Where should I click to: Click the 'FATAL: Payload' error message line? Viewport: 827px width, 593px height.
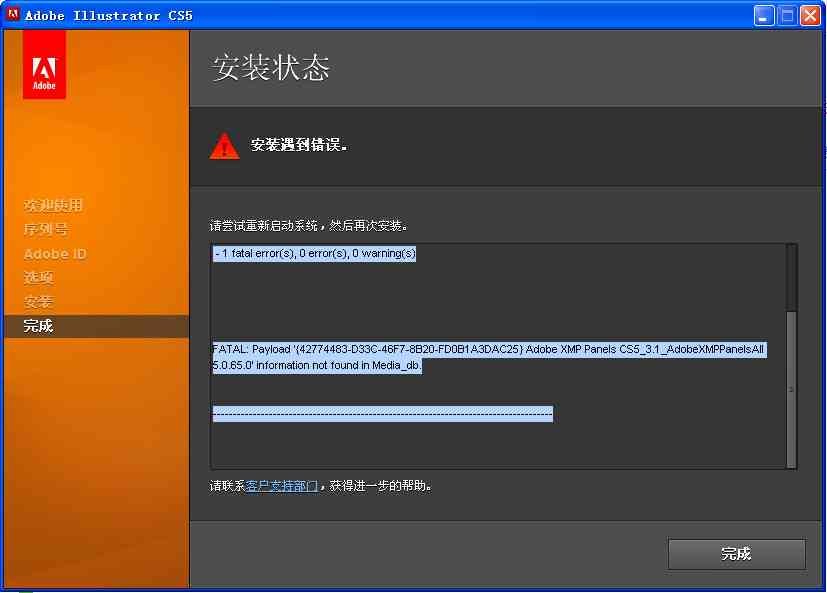pos(488,349)
